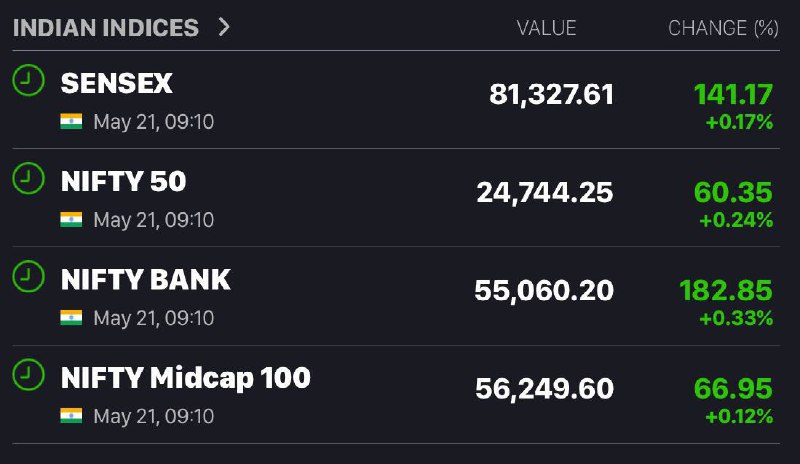This screenshot has height=464, width=800.
Task: Click NIFTY BANK percent change +0.33%
Action: [736, 318]
